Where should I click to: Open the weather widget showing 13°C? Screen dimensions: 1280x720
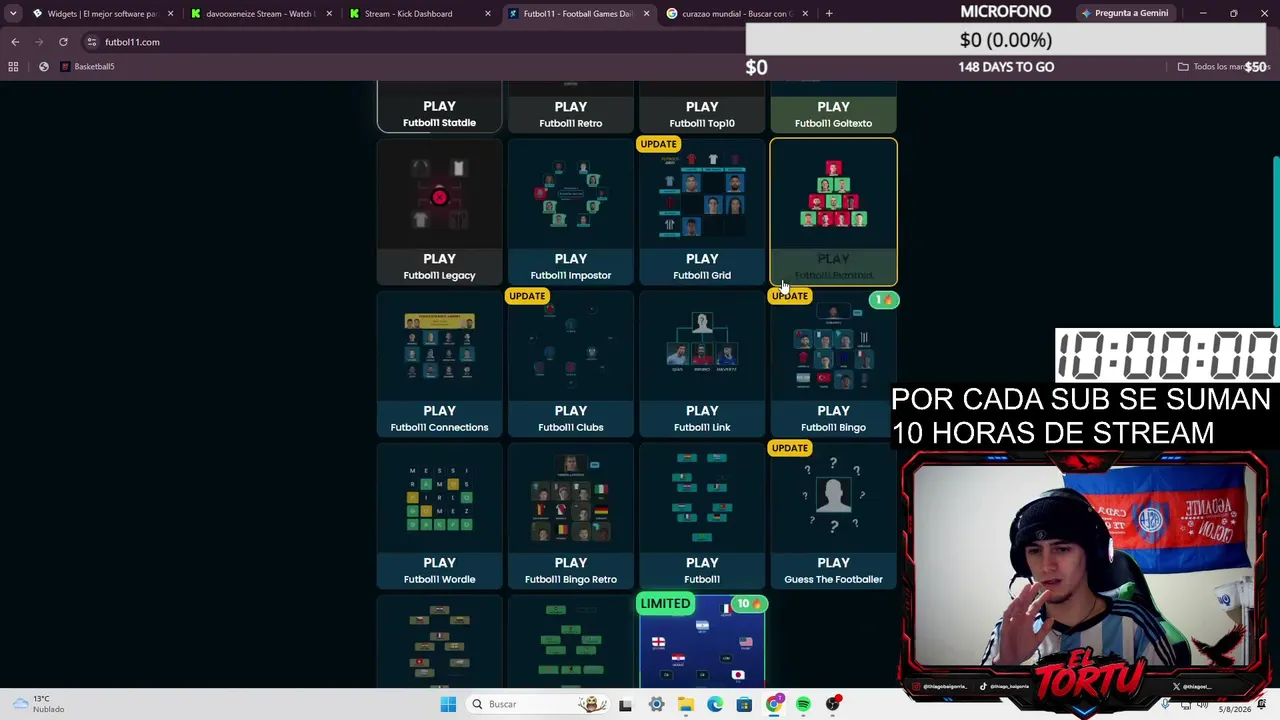[x=40, y=704]
